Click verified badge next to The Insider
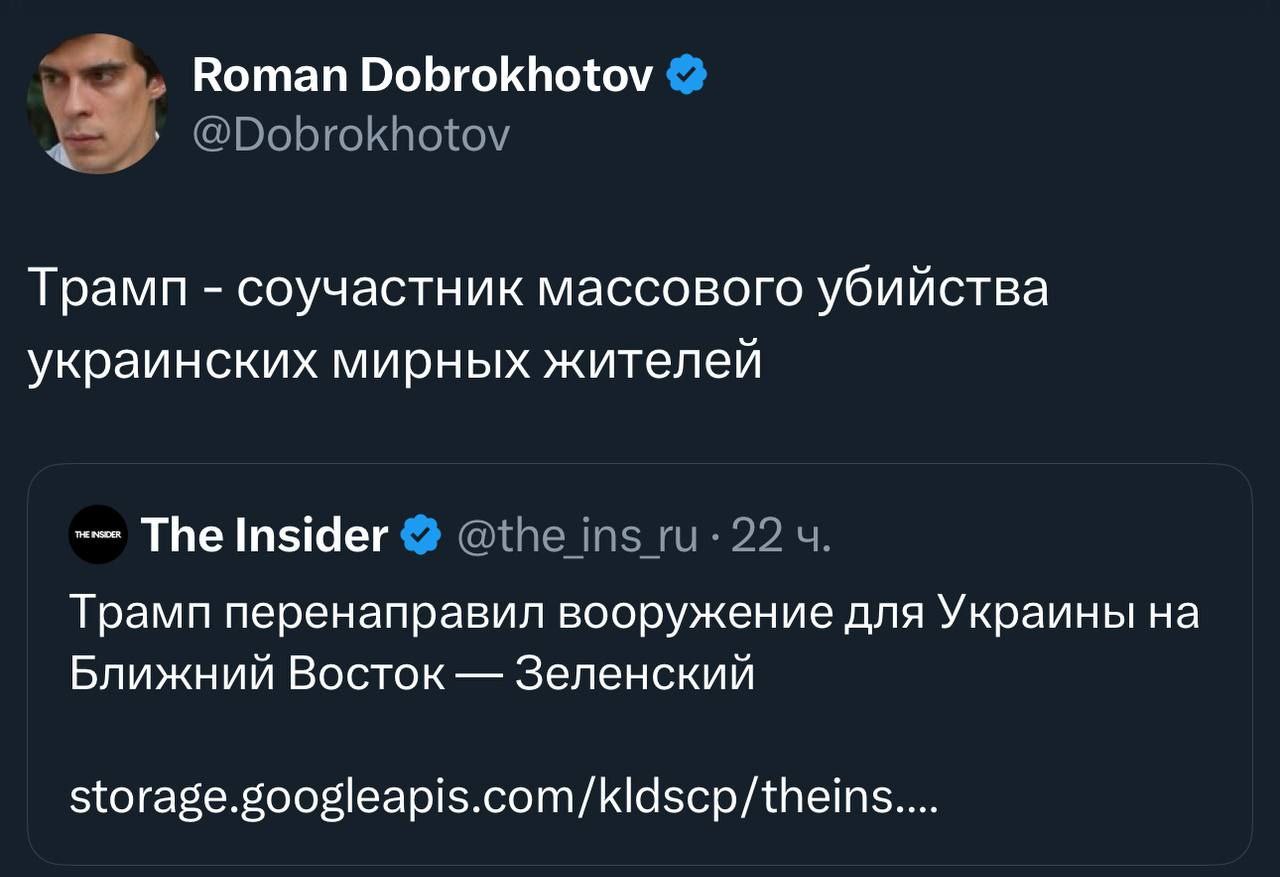The image size is (1280, 877). pyautogui.click(x=421, y=536)
